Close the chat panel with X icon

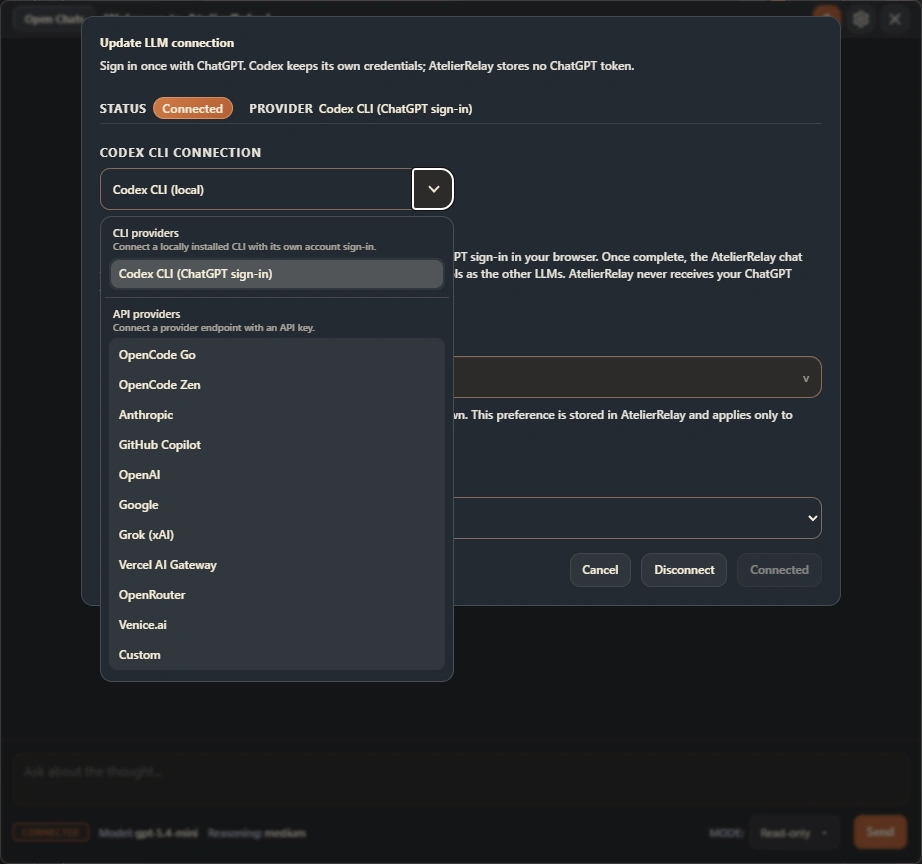[x=895, y=19]
